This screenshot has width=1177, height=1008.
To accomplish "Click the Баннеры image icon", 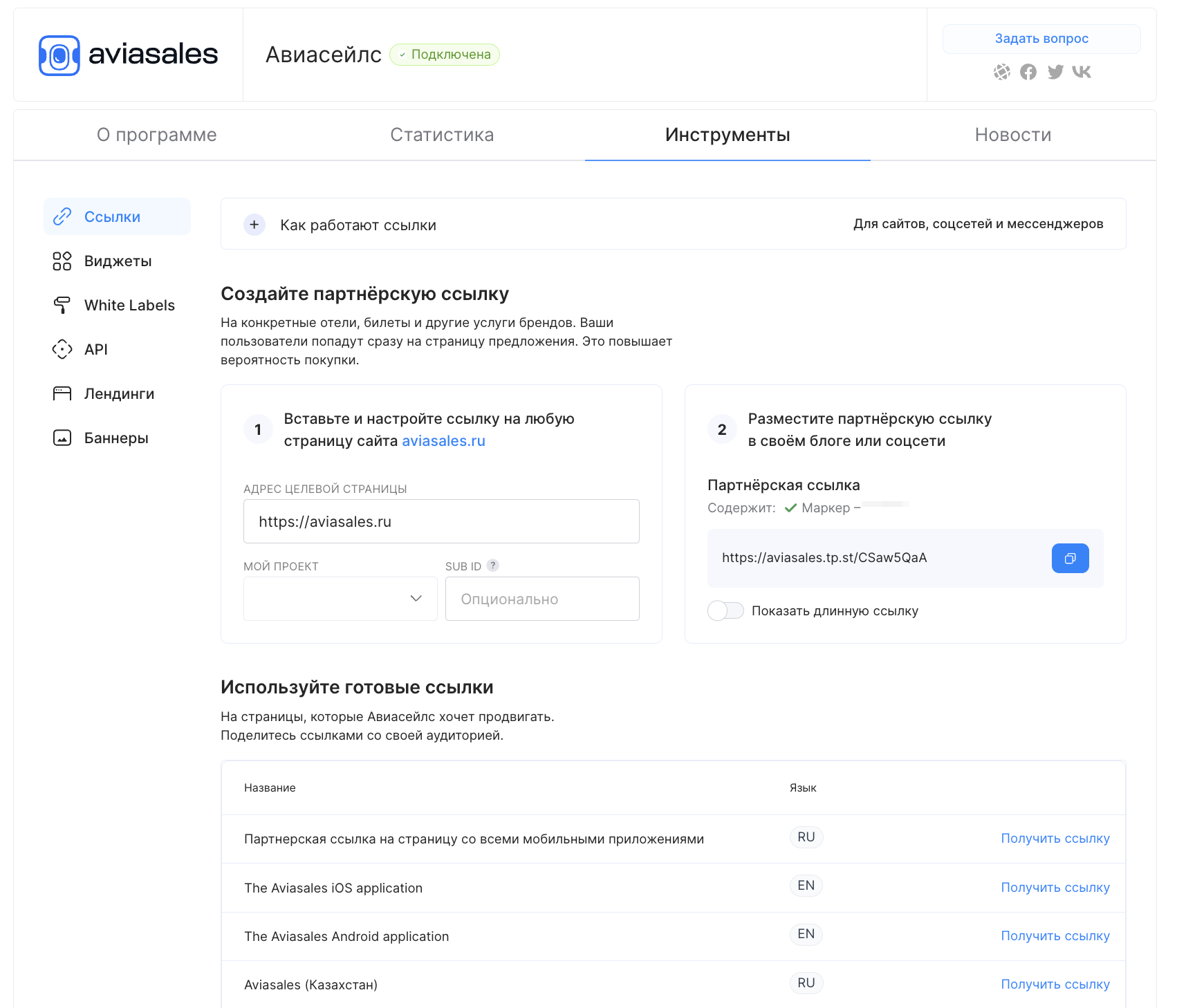I will (62, 438).
